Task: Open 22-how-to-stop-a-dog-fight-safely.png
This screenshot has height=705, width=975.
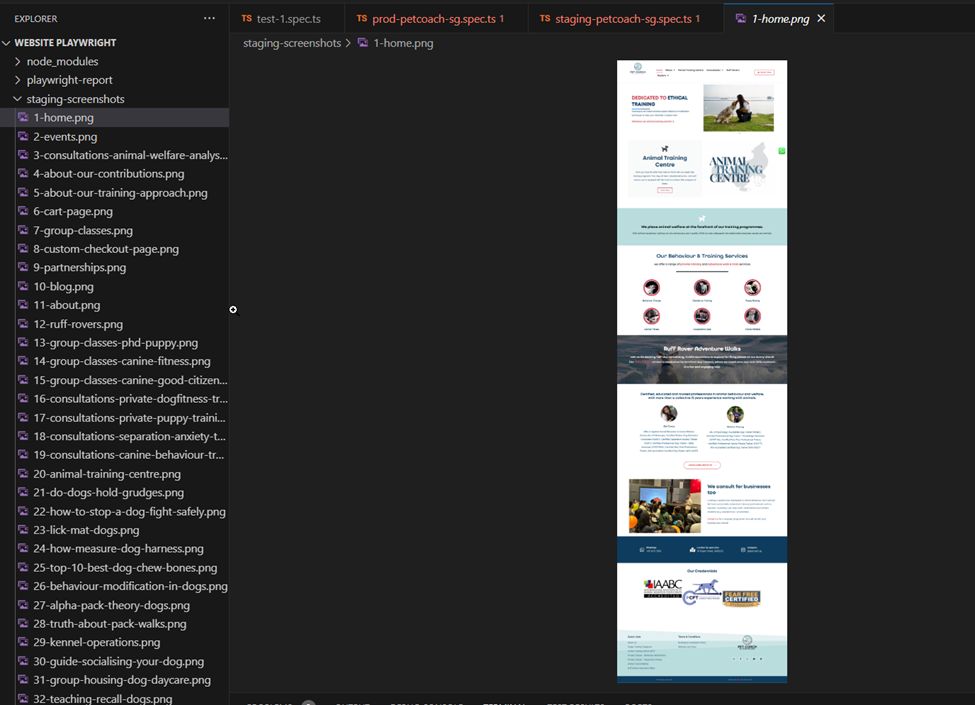Action: point(114,512)
